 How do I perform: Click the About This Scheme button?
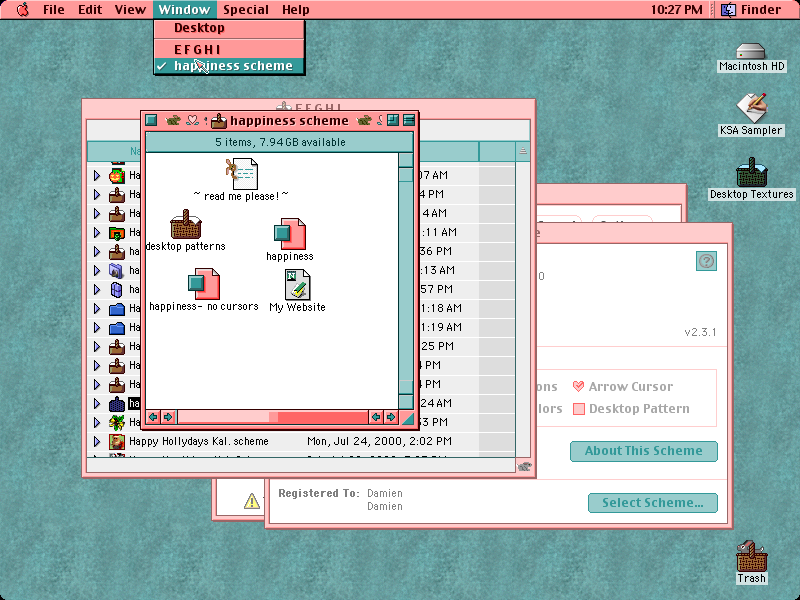click(643, 451)
